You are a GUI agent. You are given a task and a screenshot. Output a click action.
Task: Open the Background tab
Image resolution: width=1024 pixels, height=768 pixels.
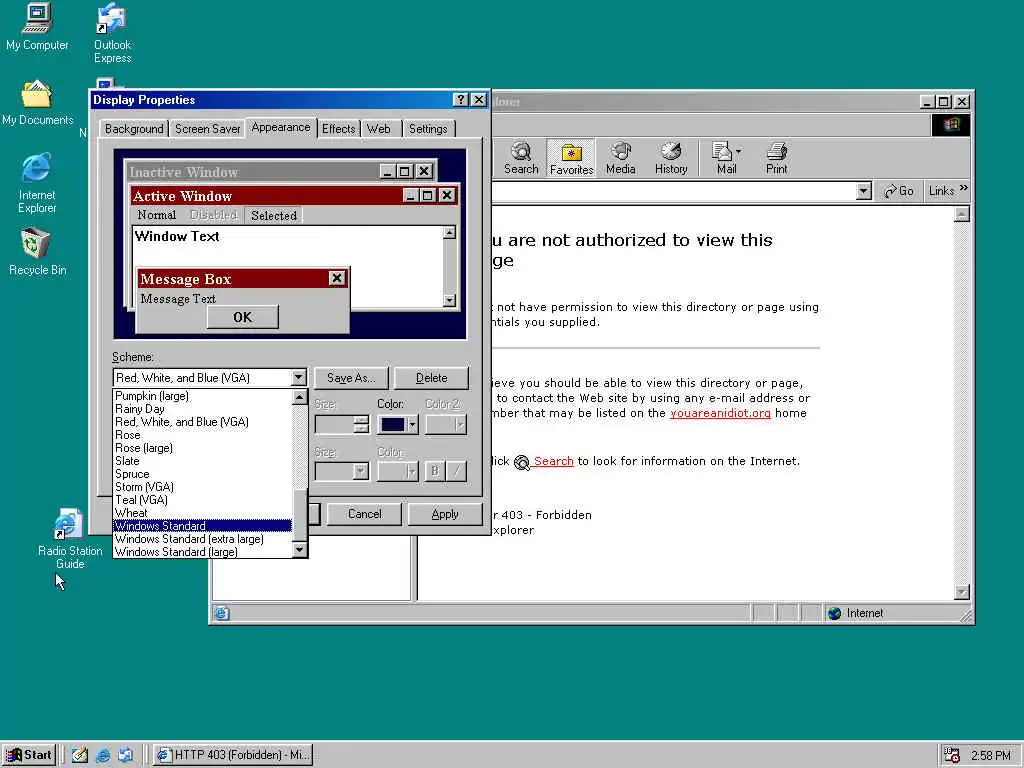(134, 129)
